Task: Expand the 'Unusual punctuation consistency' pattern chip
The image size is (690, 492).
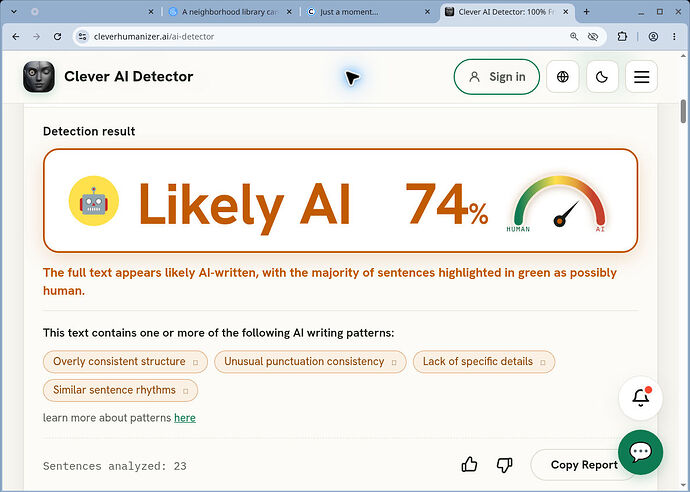Action: [x=310, y=362]
